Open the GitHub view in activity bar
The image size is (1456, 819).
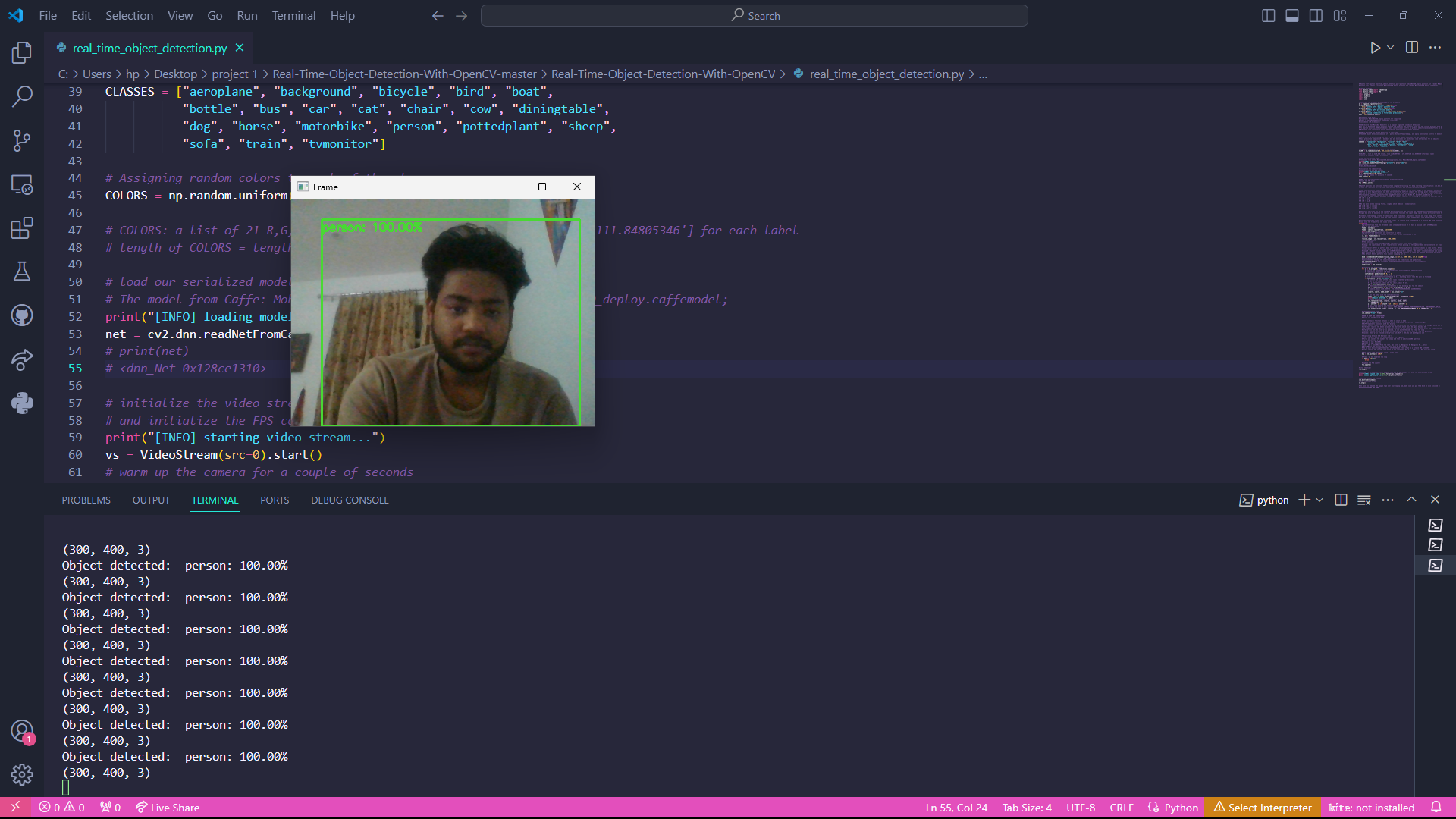point(22,315)
